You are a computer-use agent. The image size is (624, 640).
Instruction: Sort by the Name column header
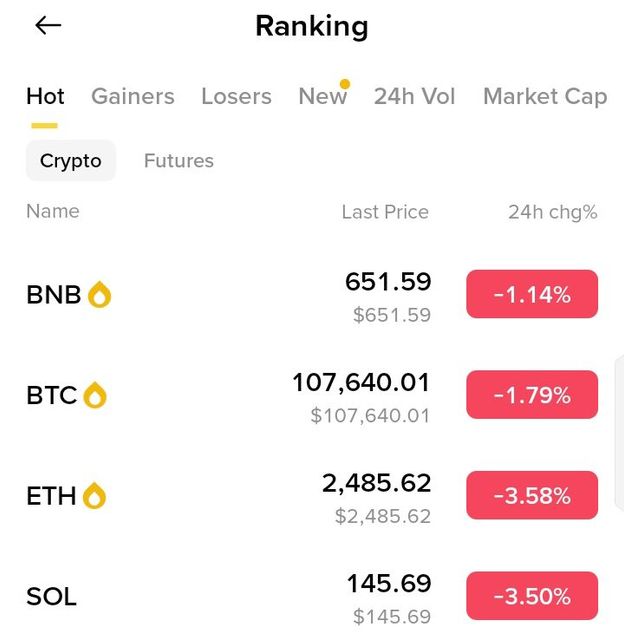[53, 211]
